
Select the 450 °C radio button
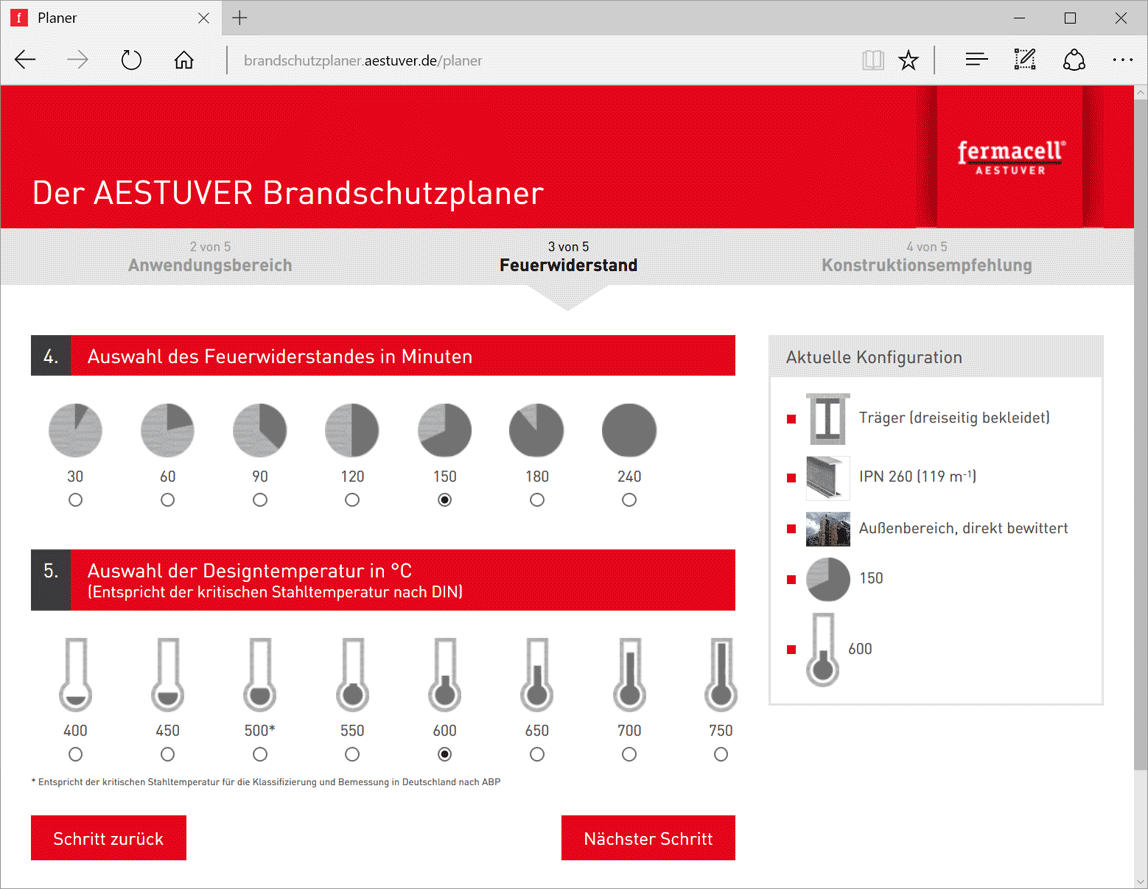(168, 754)
